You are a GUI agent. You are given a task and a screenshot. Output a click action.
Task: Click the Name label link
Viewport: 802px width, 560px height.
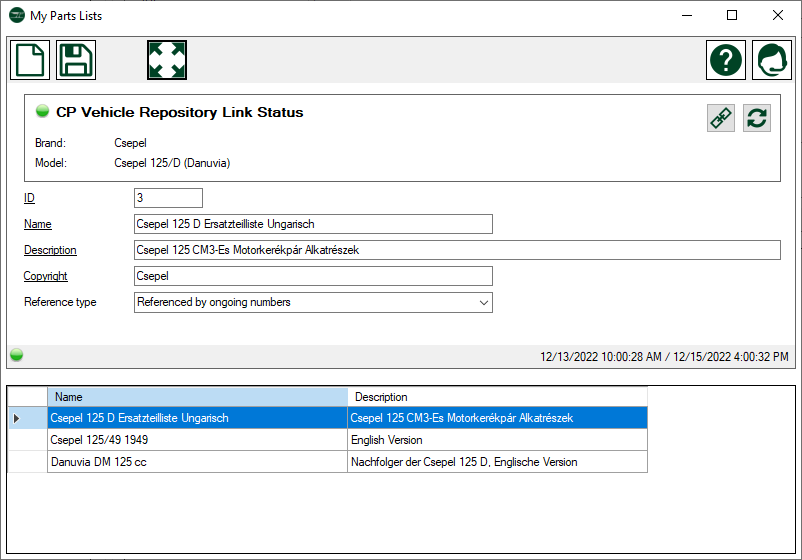tap(38, 224)
